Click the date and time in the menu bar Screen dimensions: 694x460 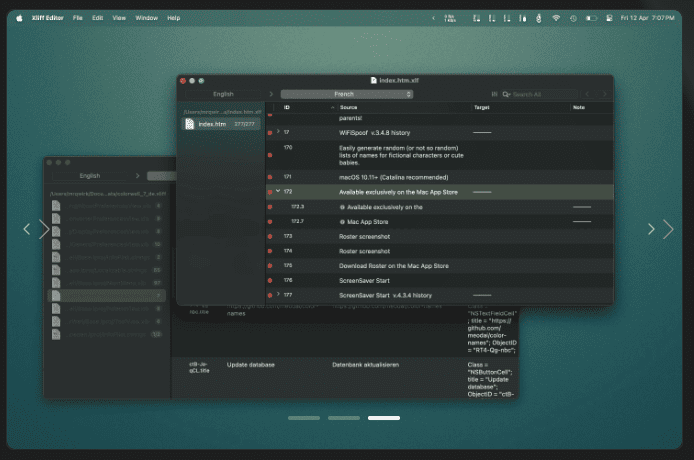coord(647,18)
